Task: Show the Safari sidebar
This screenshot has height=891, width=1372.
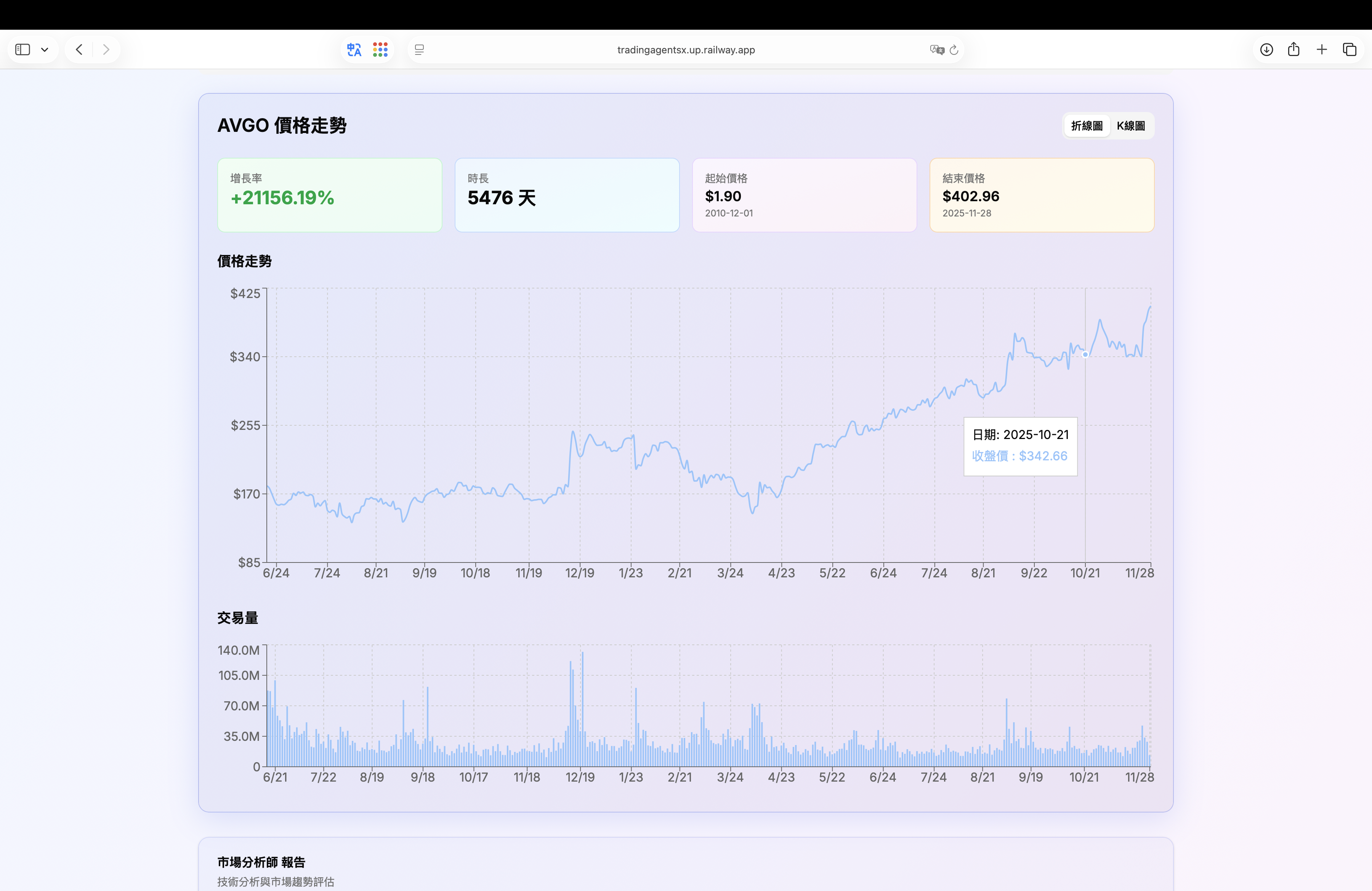Action: pos(22,50)
